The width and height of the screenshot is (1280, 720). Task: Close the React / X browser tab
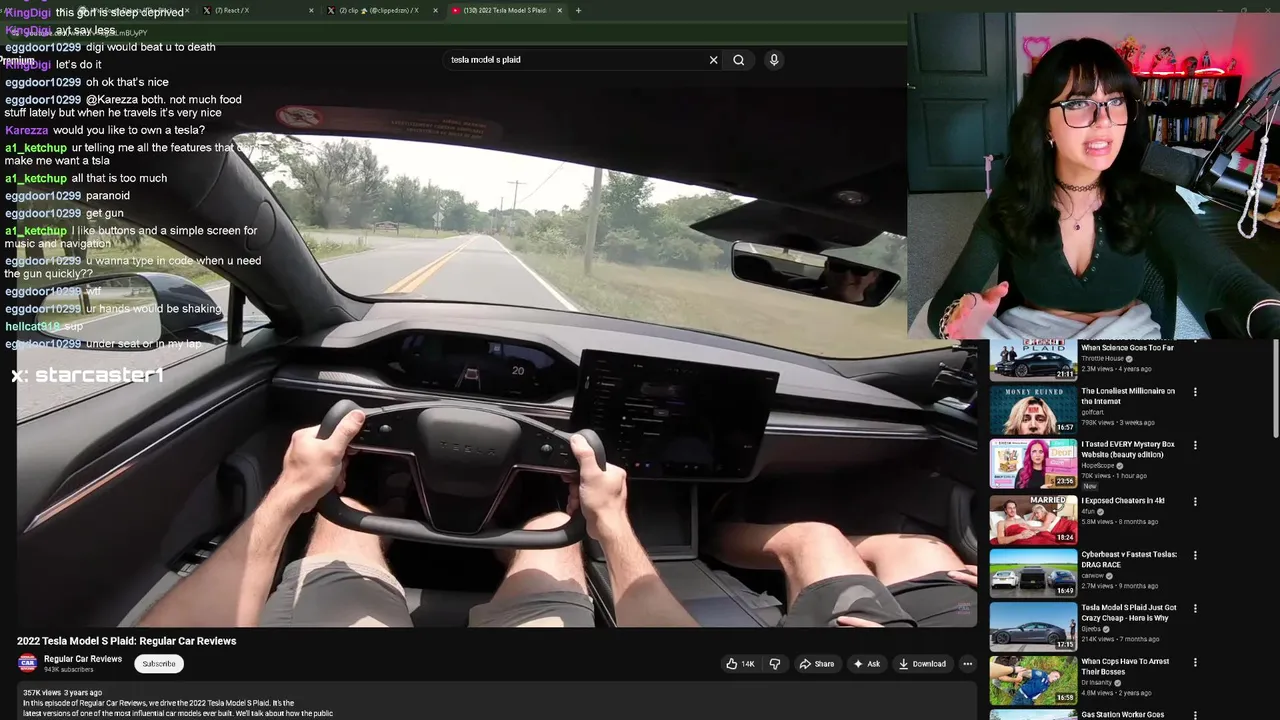(311, 10)
